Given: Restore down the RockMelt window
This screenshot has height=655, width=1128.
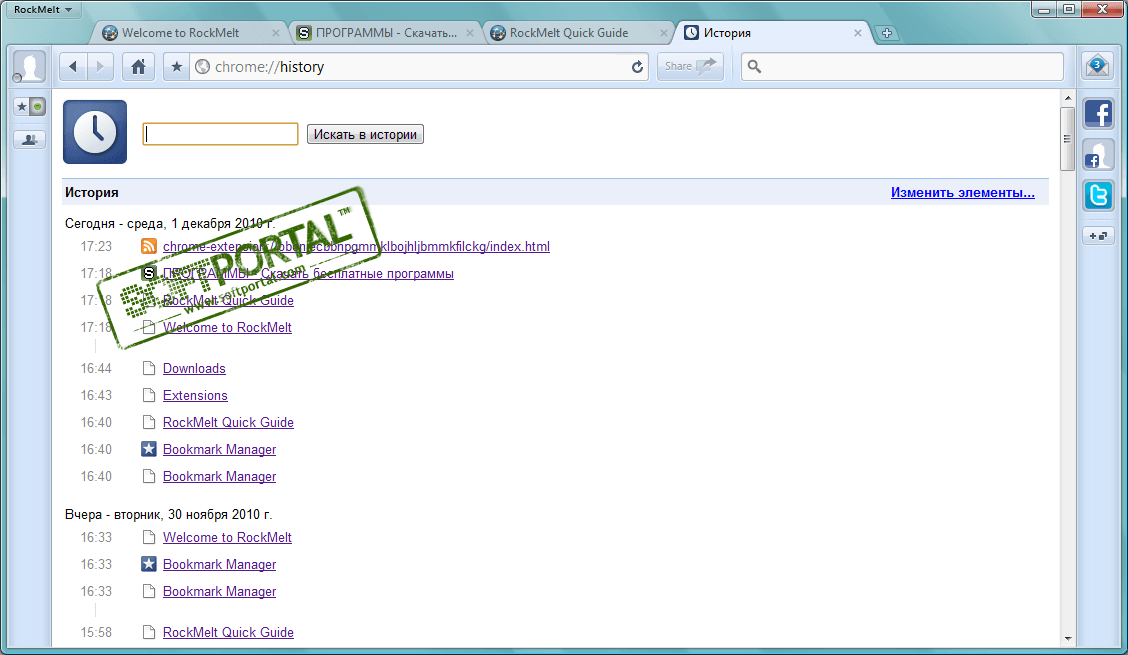Looking at the screenshot, I should 1069,9.
